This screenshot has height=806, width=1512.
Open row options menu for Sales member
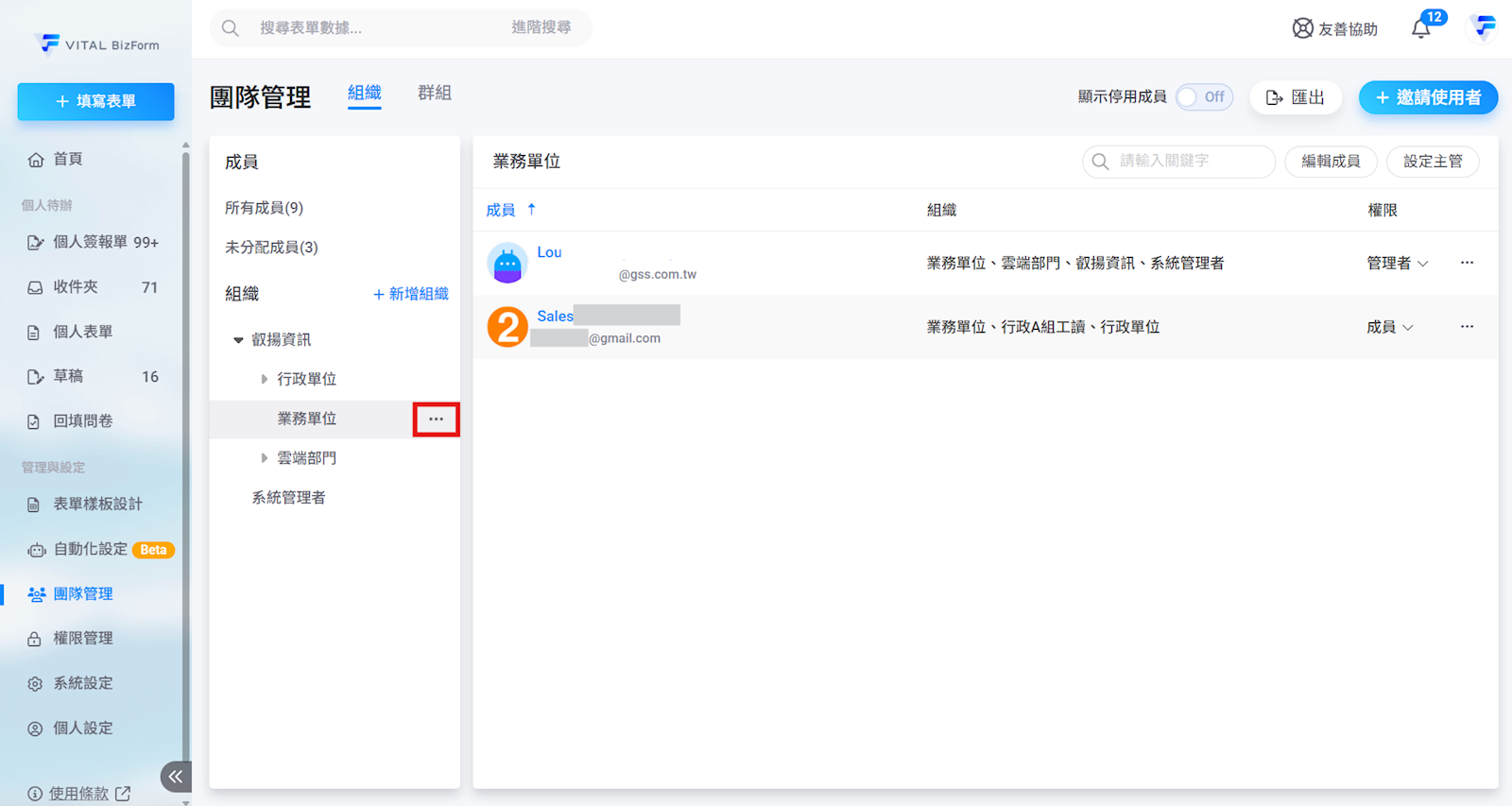coord(1467,327)
